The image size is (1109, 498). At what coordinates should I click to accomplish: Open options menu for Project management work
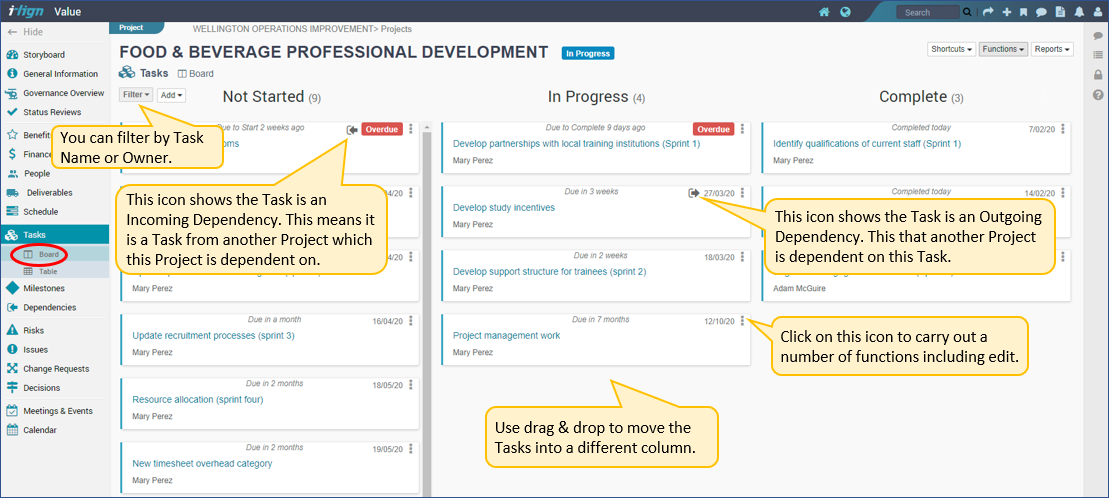pos(742,321)
